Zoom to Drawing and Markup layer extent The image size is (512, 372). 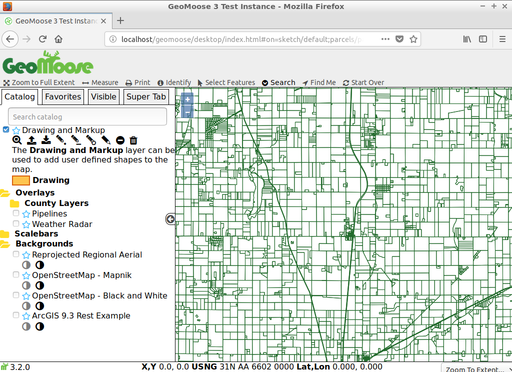[17, 140]
